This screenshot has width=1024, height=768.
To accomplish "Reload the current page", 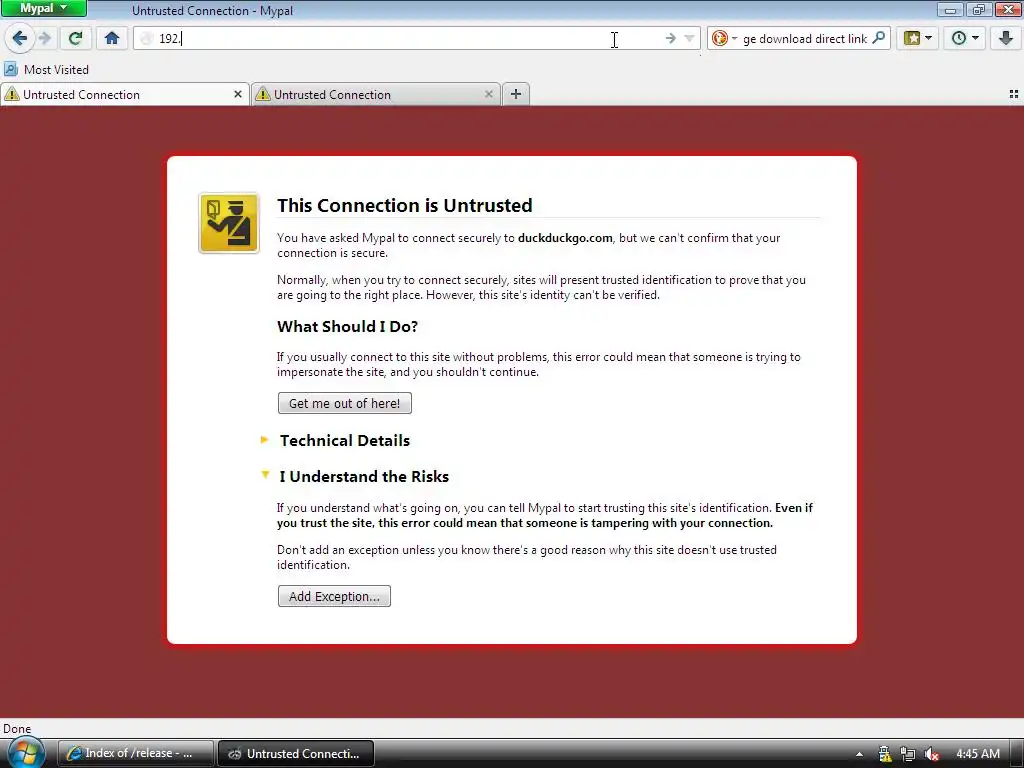I will pos(76,39).
